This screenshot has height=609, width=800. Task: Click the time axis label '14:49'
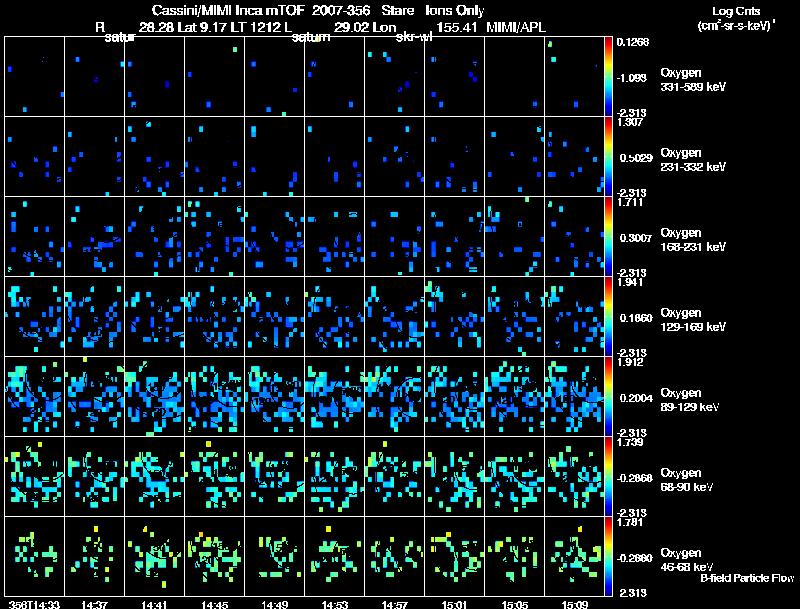click(x=274, y=604)
